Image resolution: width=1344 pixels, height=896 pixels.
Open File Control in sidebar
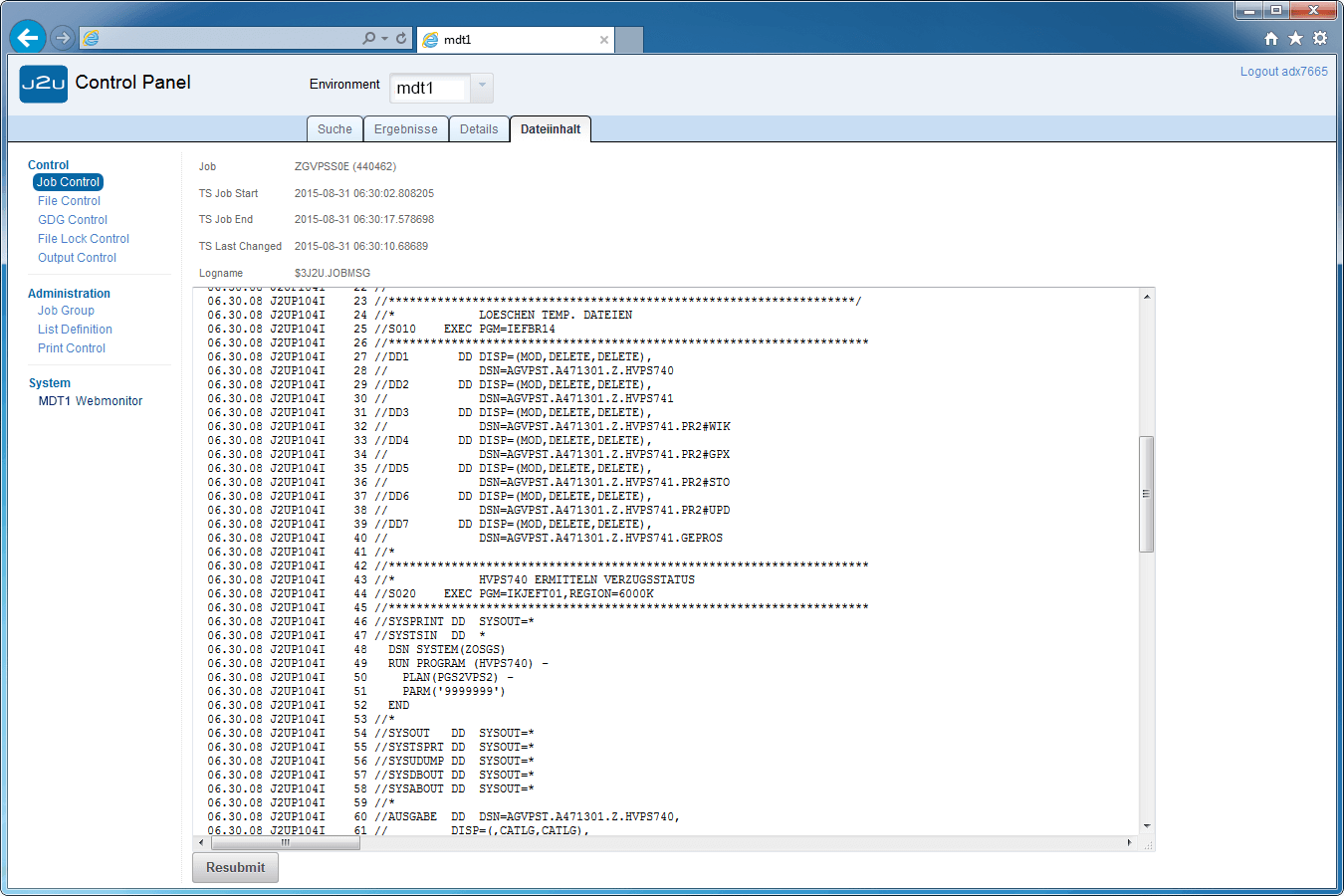[x=69, y=201]
